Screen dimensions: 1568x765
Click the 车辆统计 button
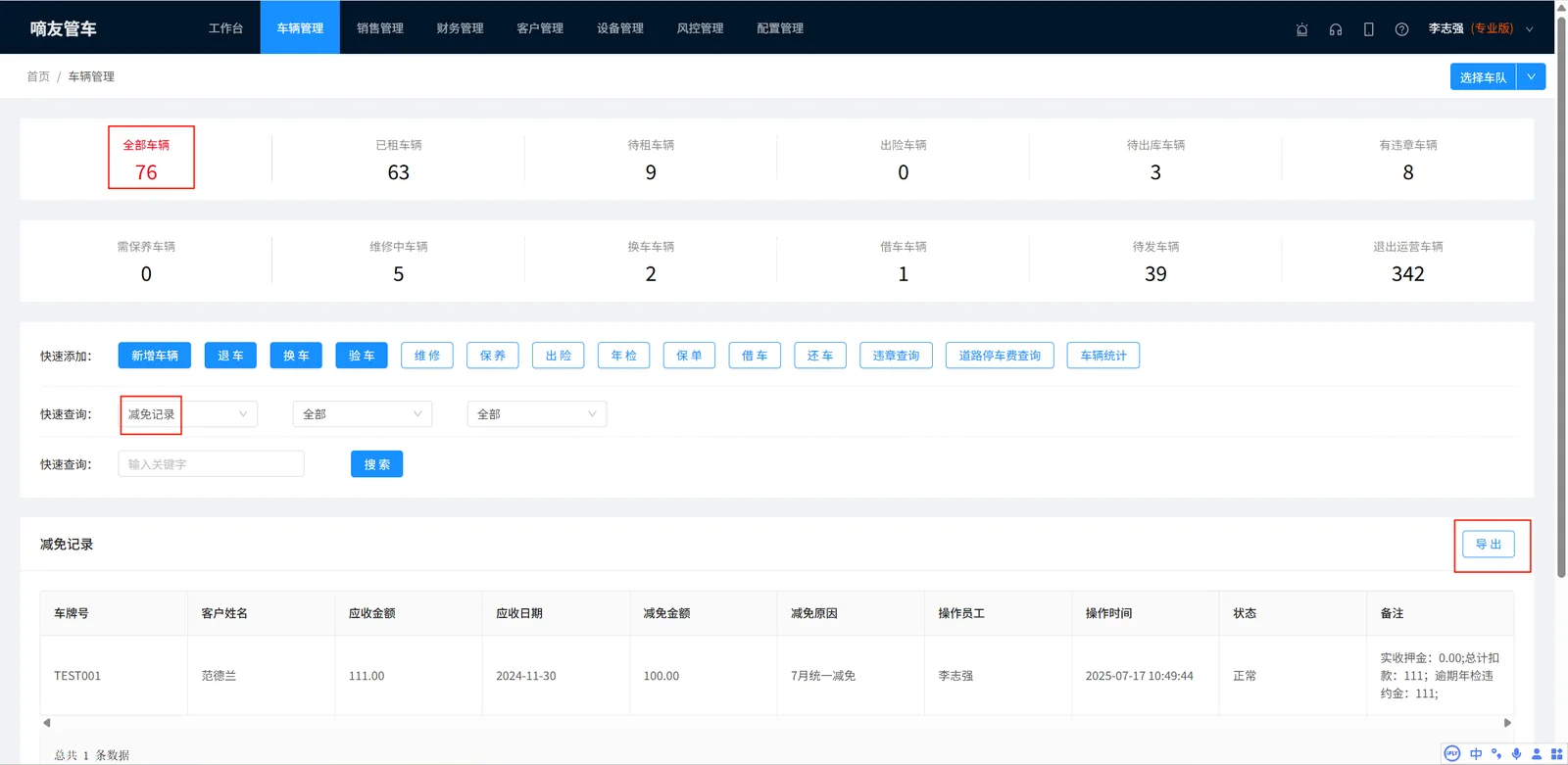tap(1103, 356)
